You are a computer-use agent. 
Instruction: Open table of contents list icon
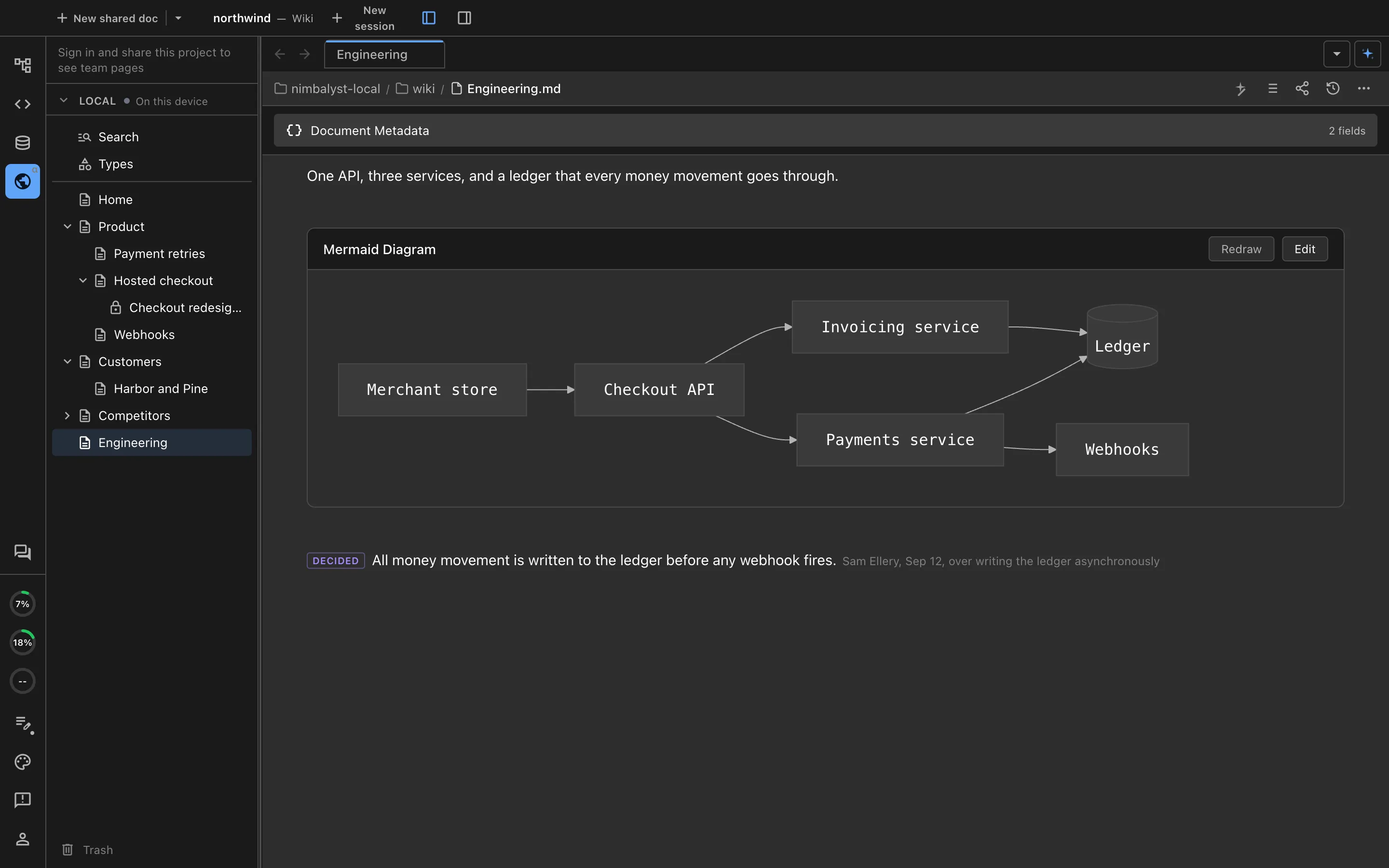(1272, 88)
